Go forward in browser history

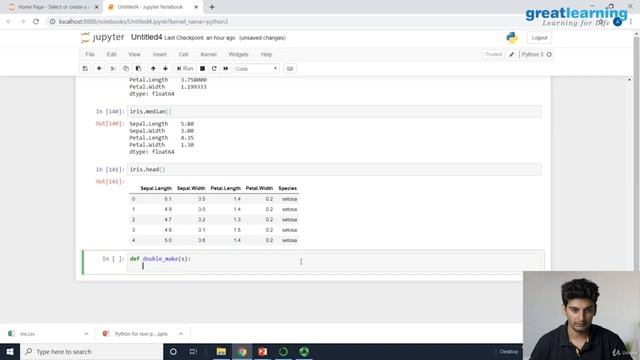pyautogui.click(x=22, y=22)
